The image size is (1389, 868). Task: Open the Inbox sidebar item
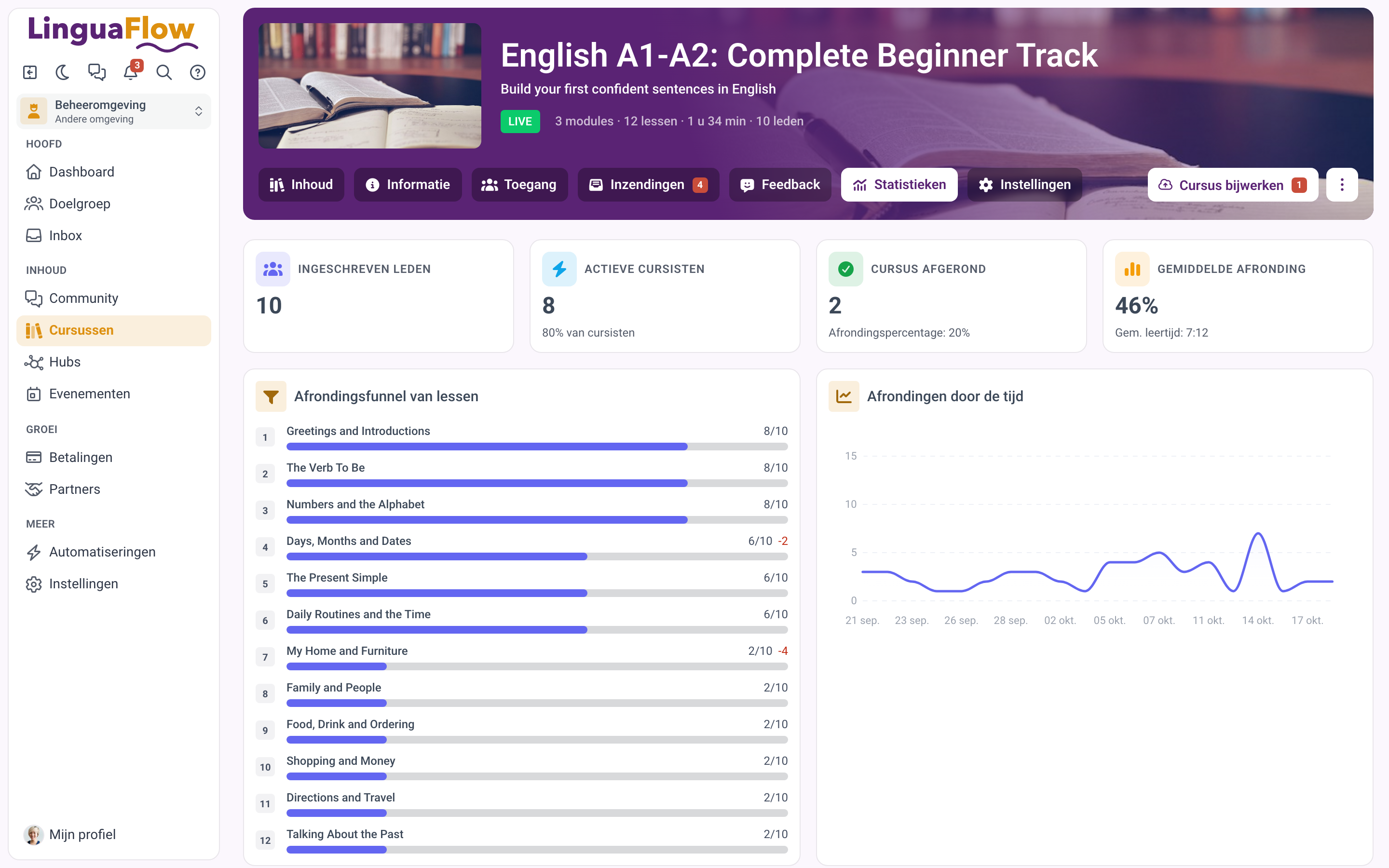[x=114, y=235]
